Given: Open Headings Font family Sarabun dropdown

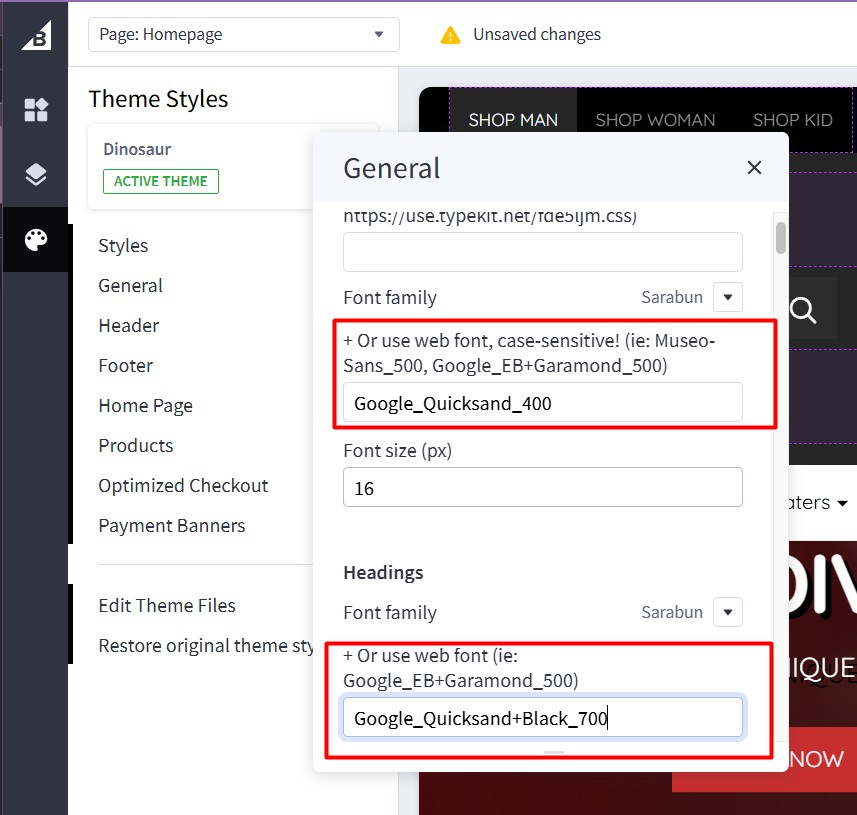Looking at the screenshot, I should (727, 612).
